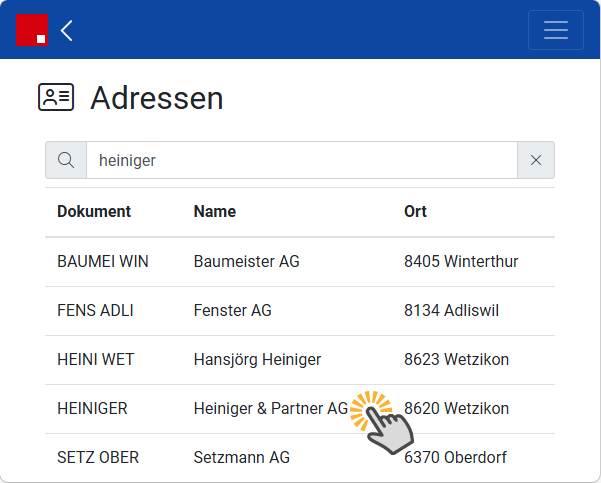Click the 8405 Winterthur cell

tap(461, 261)
